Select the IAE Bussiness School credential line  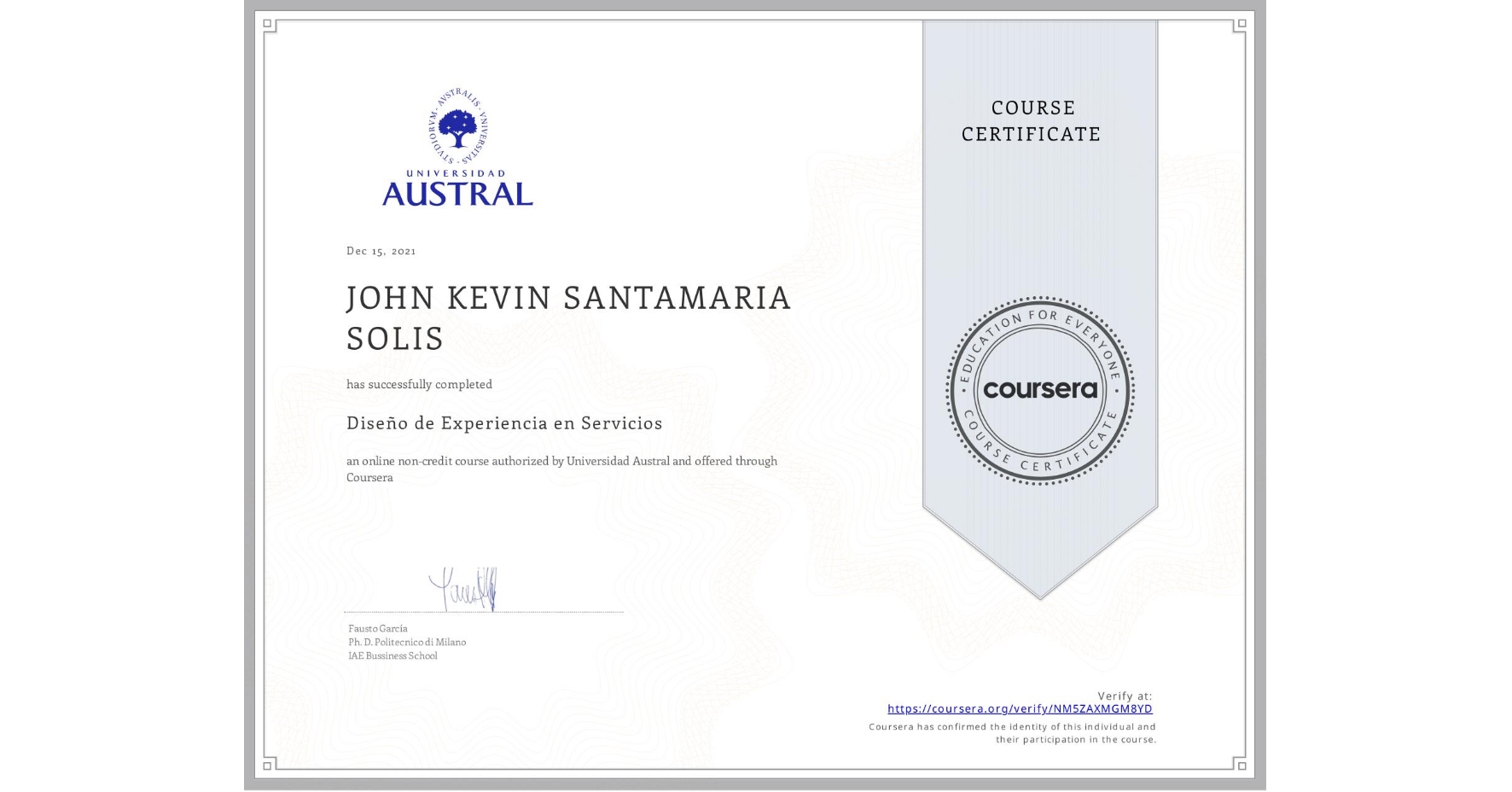click(x=392, y=655)
